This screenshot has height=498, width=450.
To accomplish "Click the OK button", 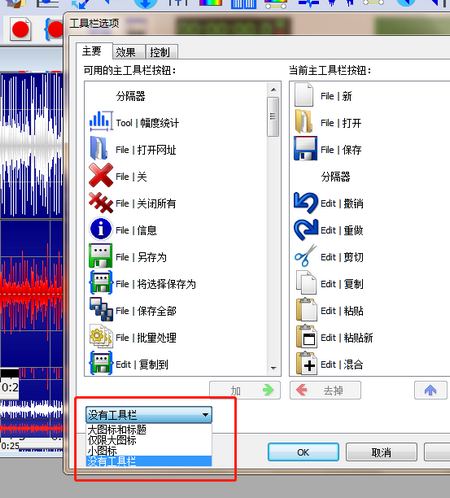I will [x=303, y=452].
